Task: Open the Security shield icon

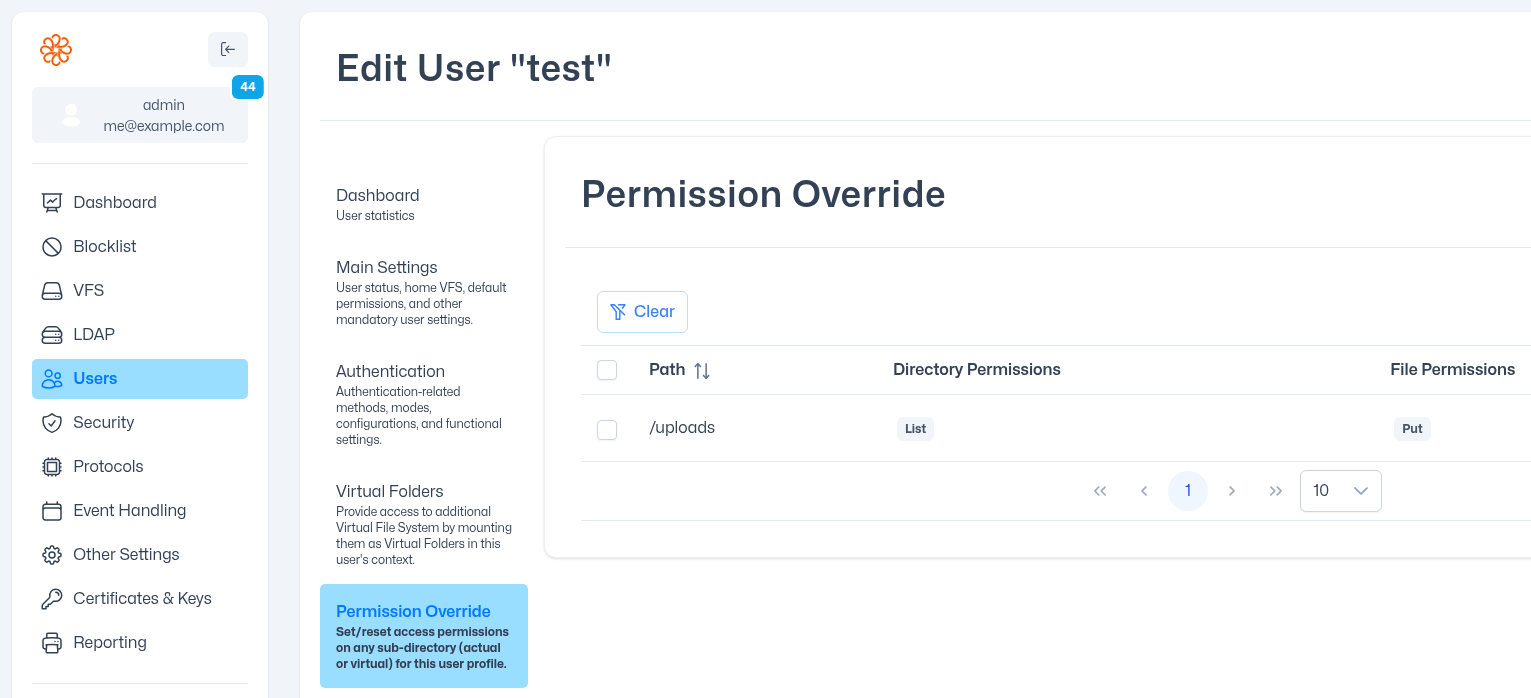Action: point(52,422)
